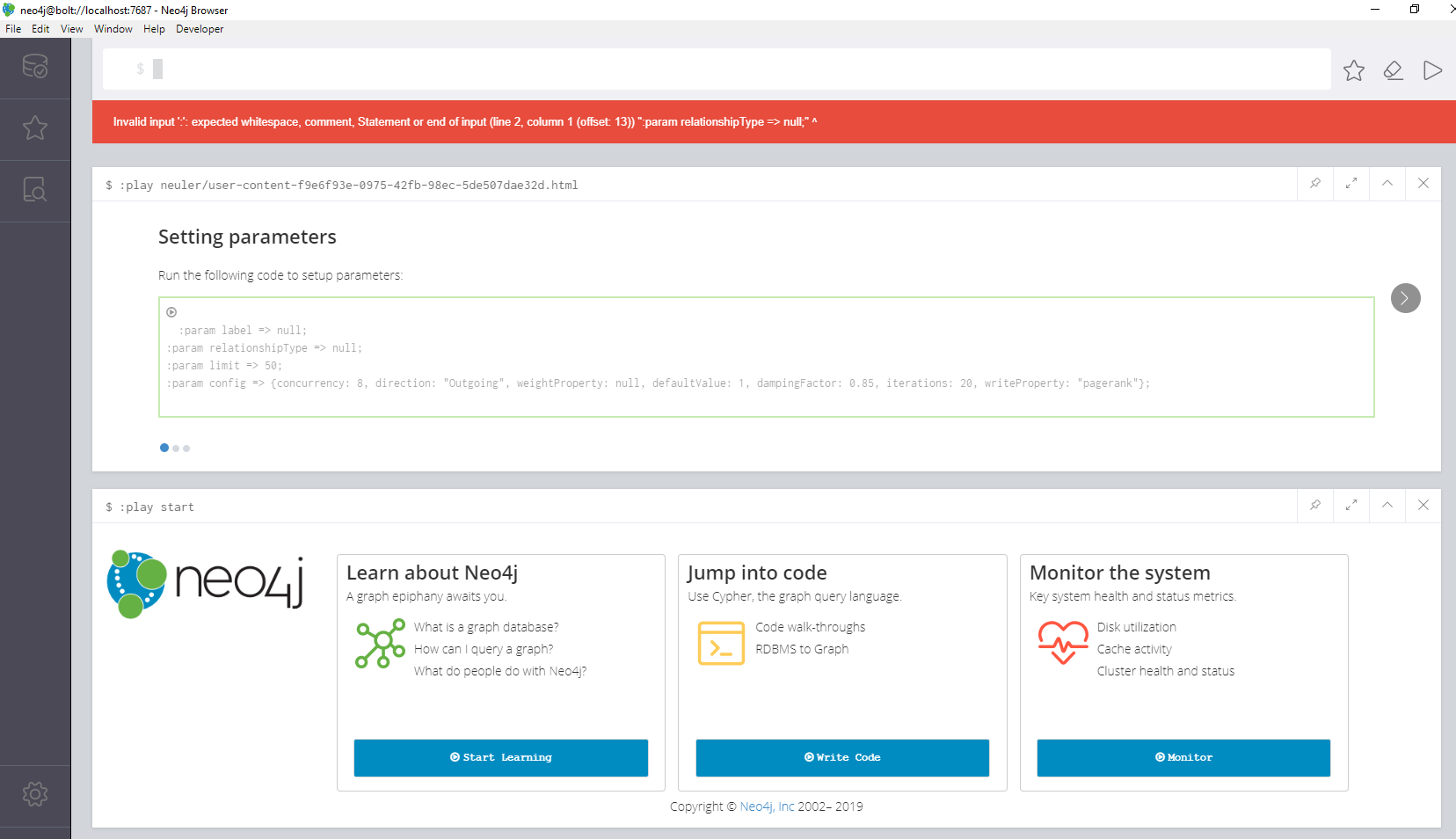
Task: Pin the :play start frame
Action: coord(1315,506)
